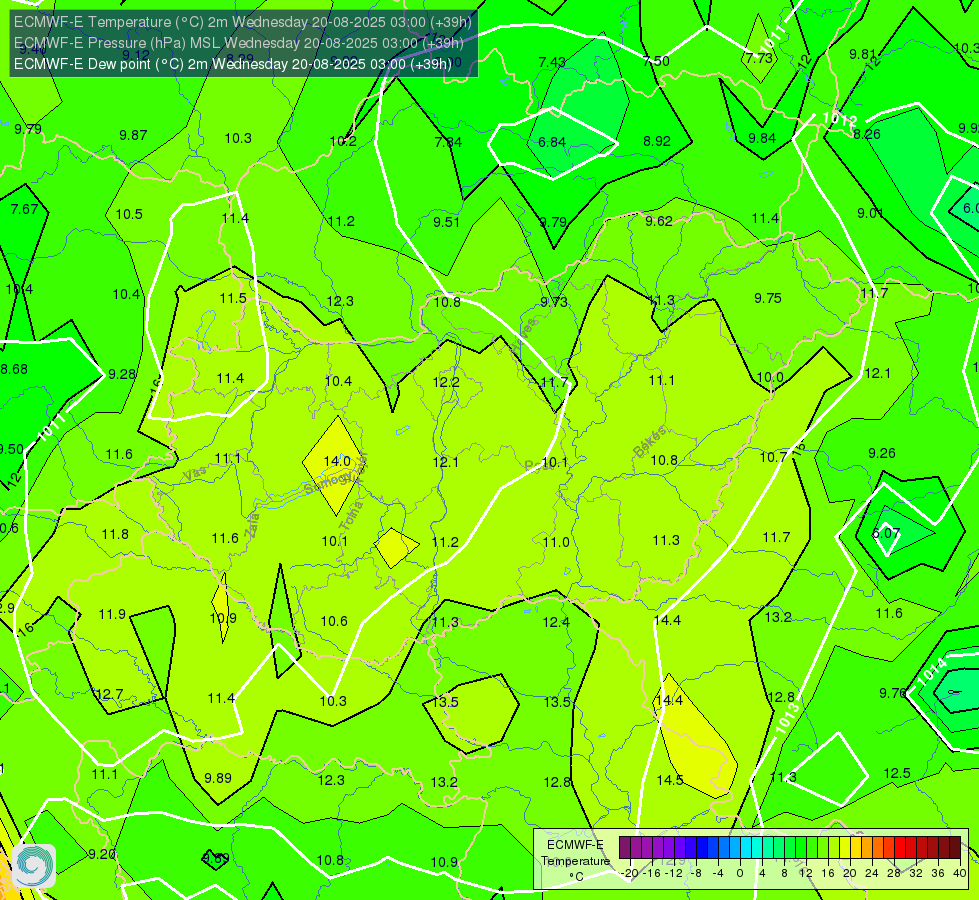Click the 8.68 value on the map

(14, 370)
